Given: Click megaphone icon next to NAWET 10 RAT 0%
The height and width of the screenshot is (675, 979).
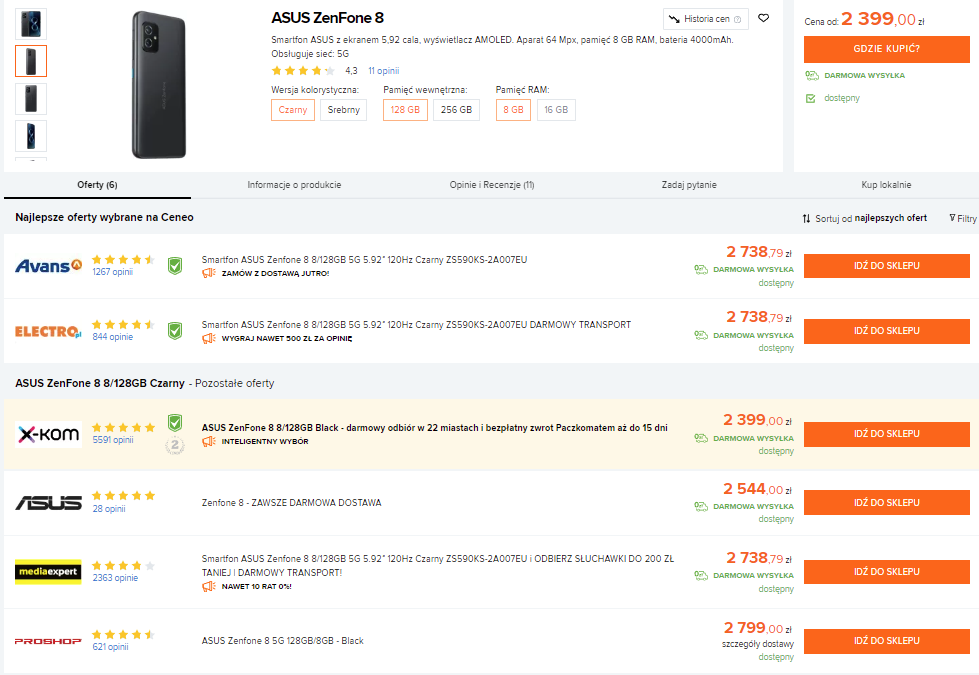Looking at the screenshot, I should pos(209,586).
